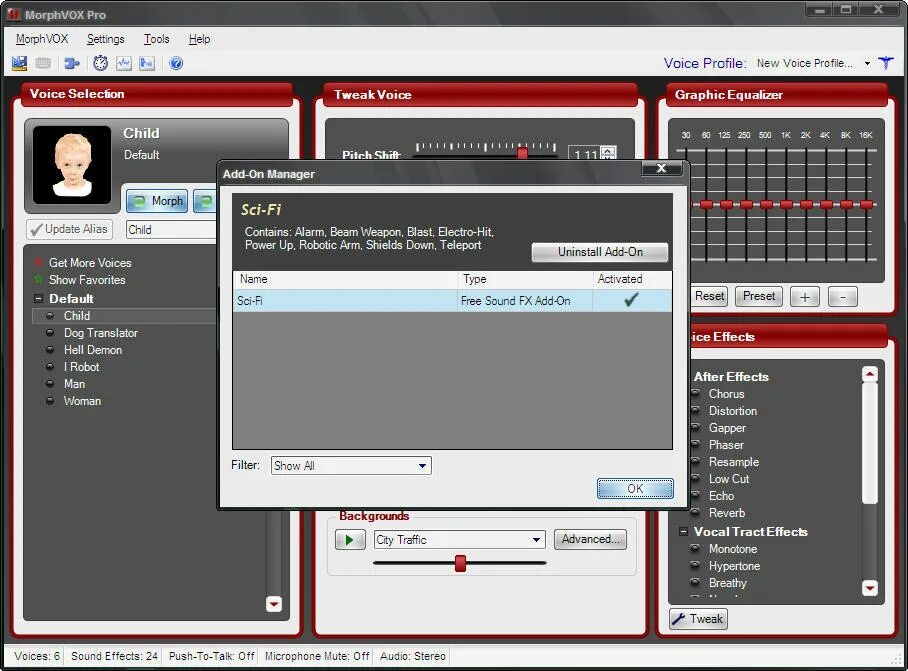Viewport: 908px width, 671px height.
Task: Click the equalizer Preset button
Action: pyautogui.click(x=759, y=296)
